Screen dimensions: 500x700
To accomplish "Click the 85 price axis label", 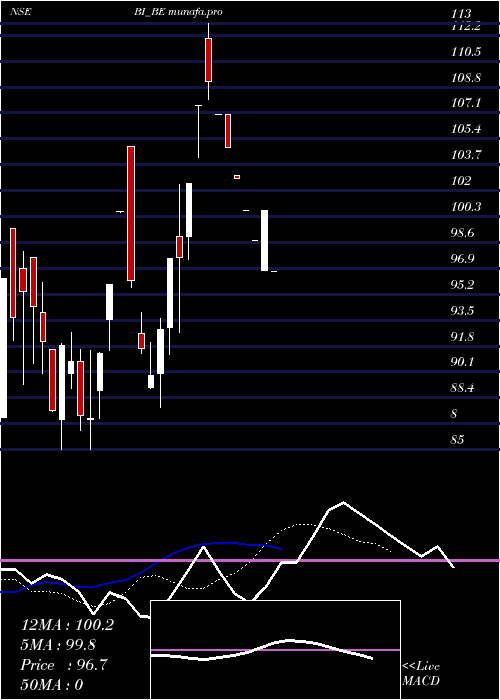I will (x=458, y=440).
